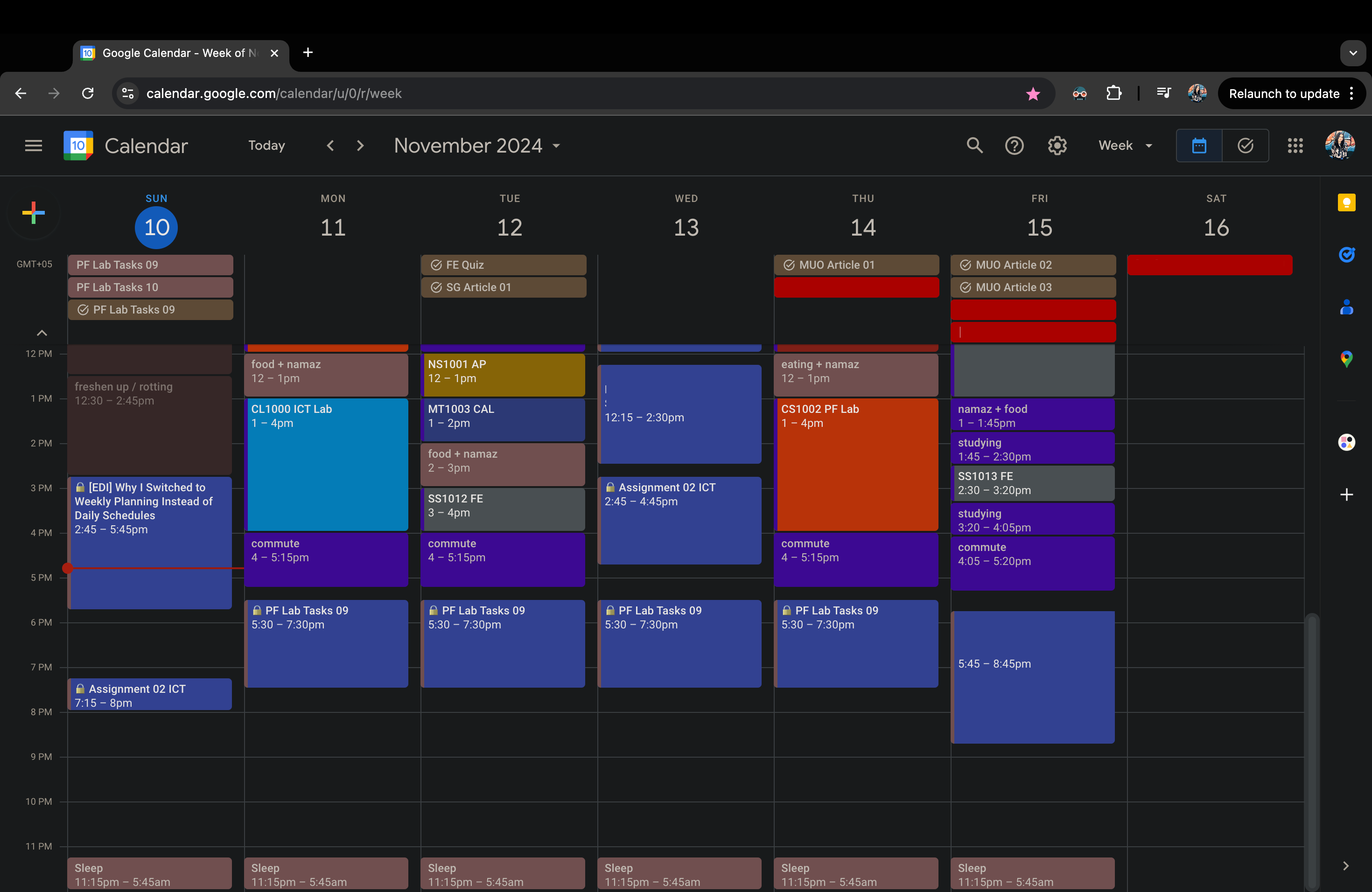Open Calendar settings gear icon
The width and height of the screenshot is (1372, 892).
(1057, 145)
